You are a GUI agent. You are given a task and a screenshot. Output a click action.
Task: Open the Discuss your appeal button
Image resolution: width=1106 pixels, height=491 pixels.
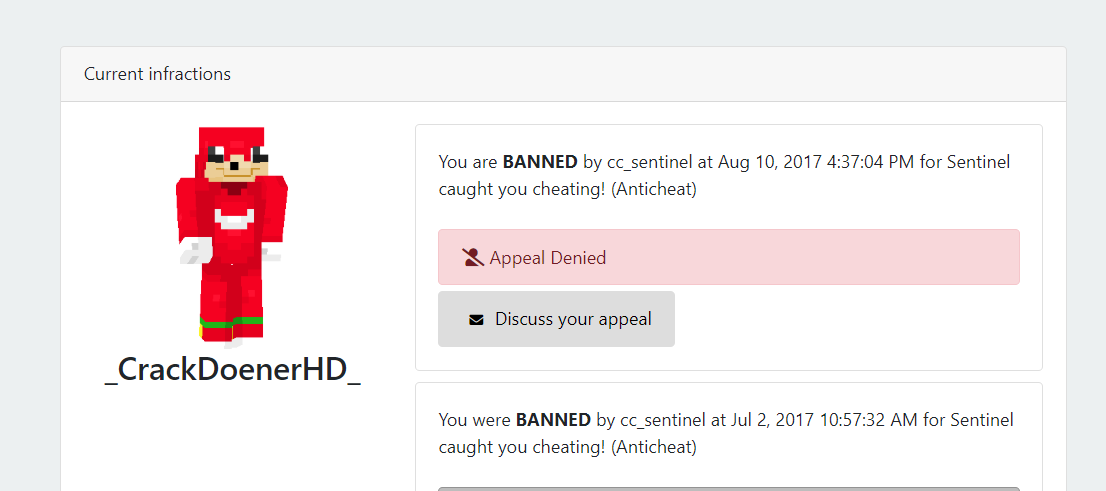tap(556, 319)
